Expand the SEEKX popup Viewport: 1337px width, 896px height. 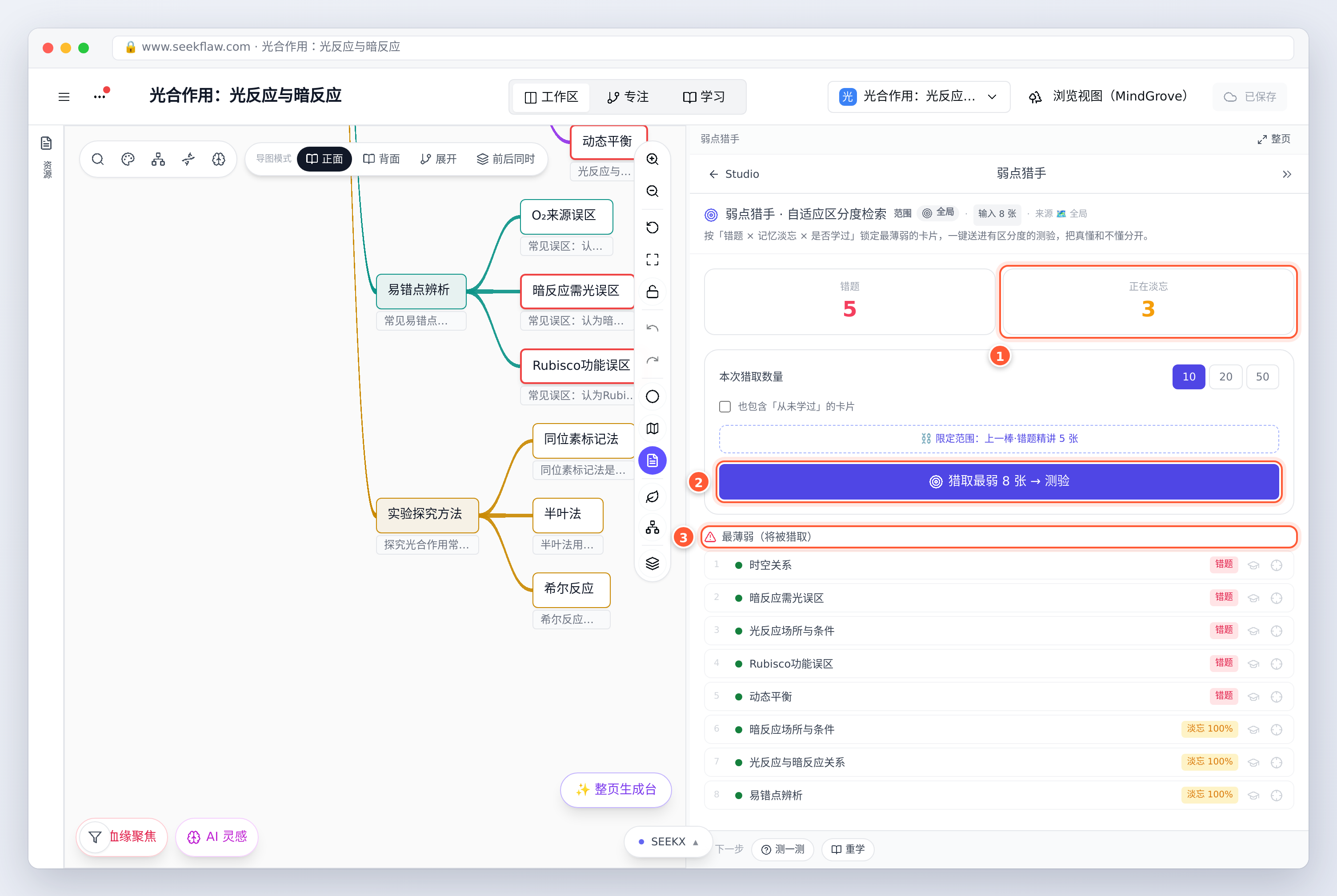pyautogui.click(x=668, y=842)
